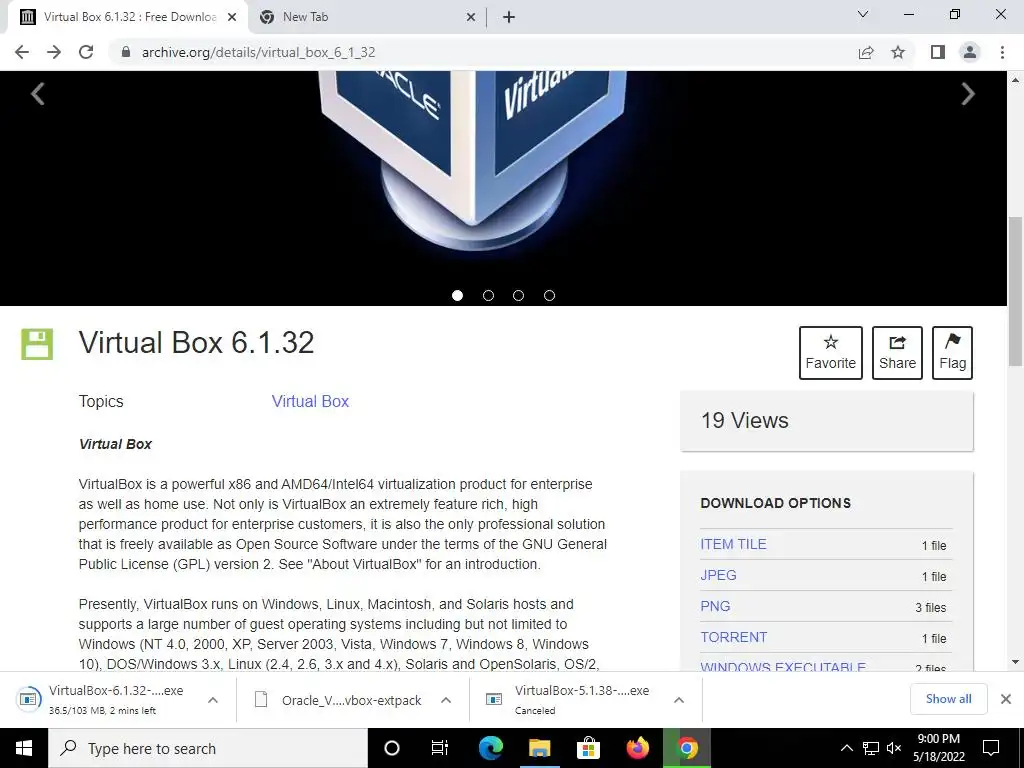
Task: Favorite this archive item
Action: click(x=831, y=353)
